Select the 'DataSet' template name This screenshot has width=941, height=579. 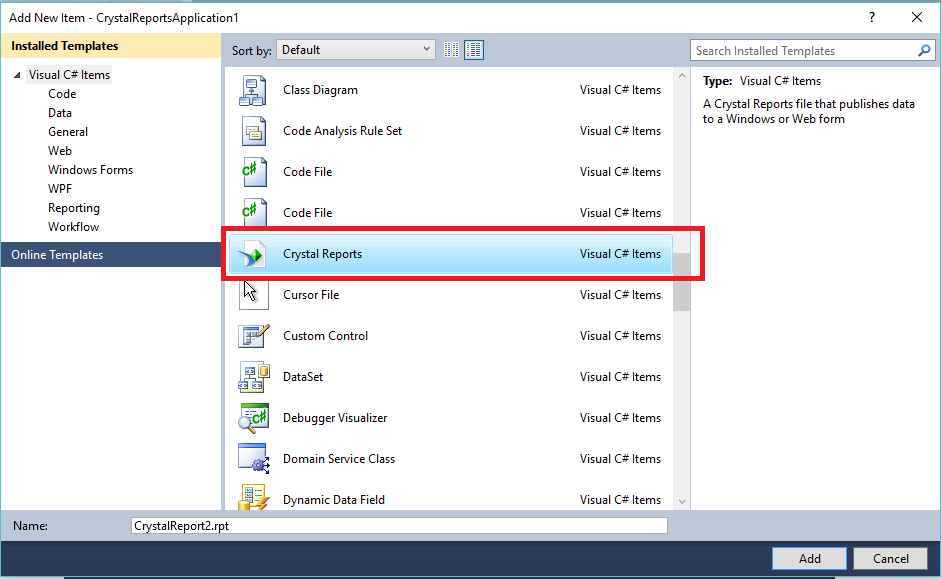click(302, 377)
